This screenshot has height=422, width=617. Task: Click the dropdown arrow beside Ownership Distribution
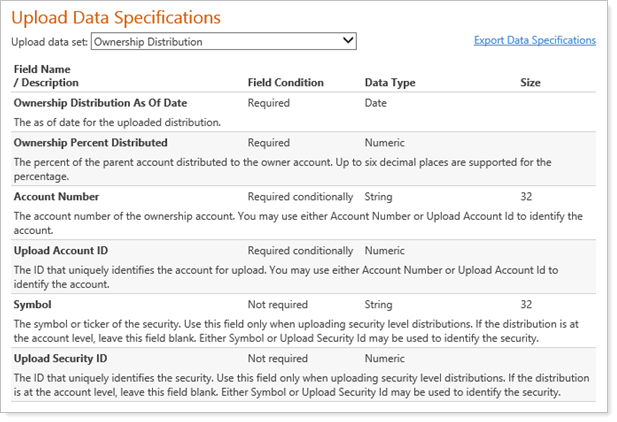(x=347, y=42)
